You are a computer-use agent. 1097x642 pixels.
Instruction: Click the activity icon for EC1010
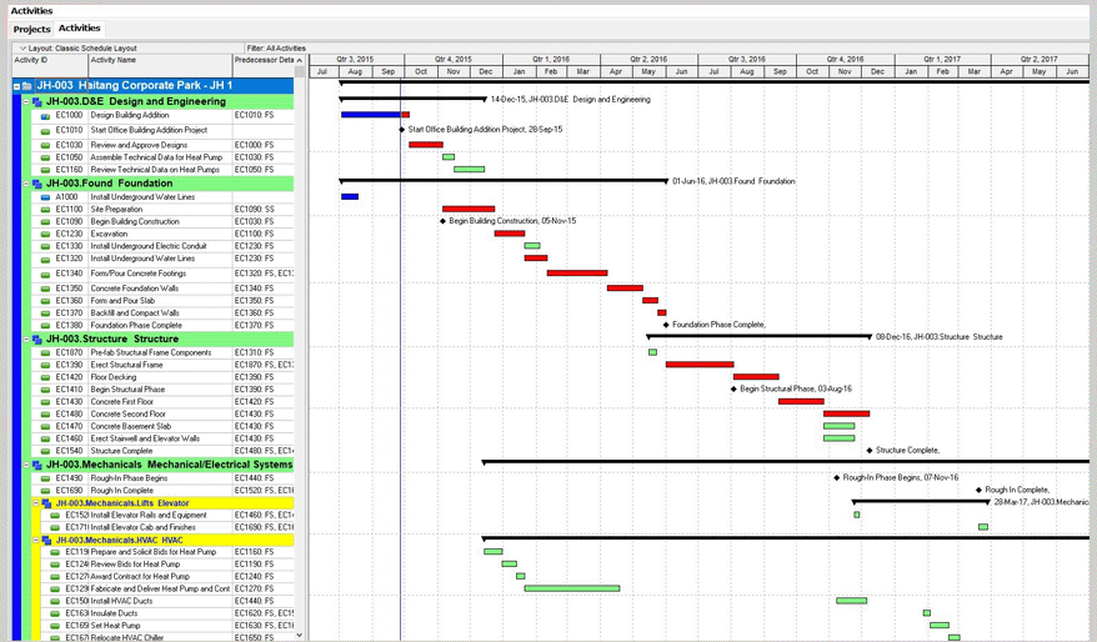[x=45, y=131]
